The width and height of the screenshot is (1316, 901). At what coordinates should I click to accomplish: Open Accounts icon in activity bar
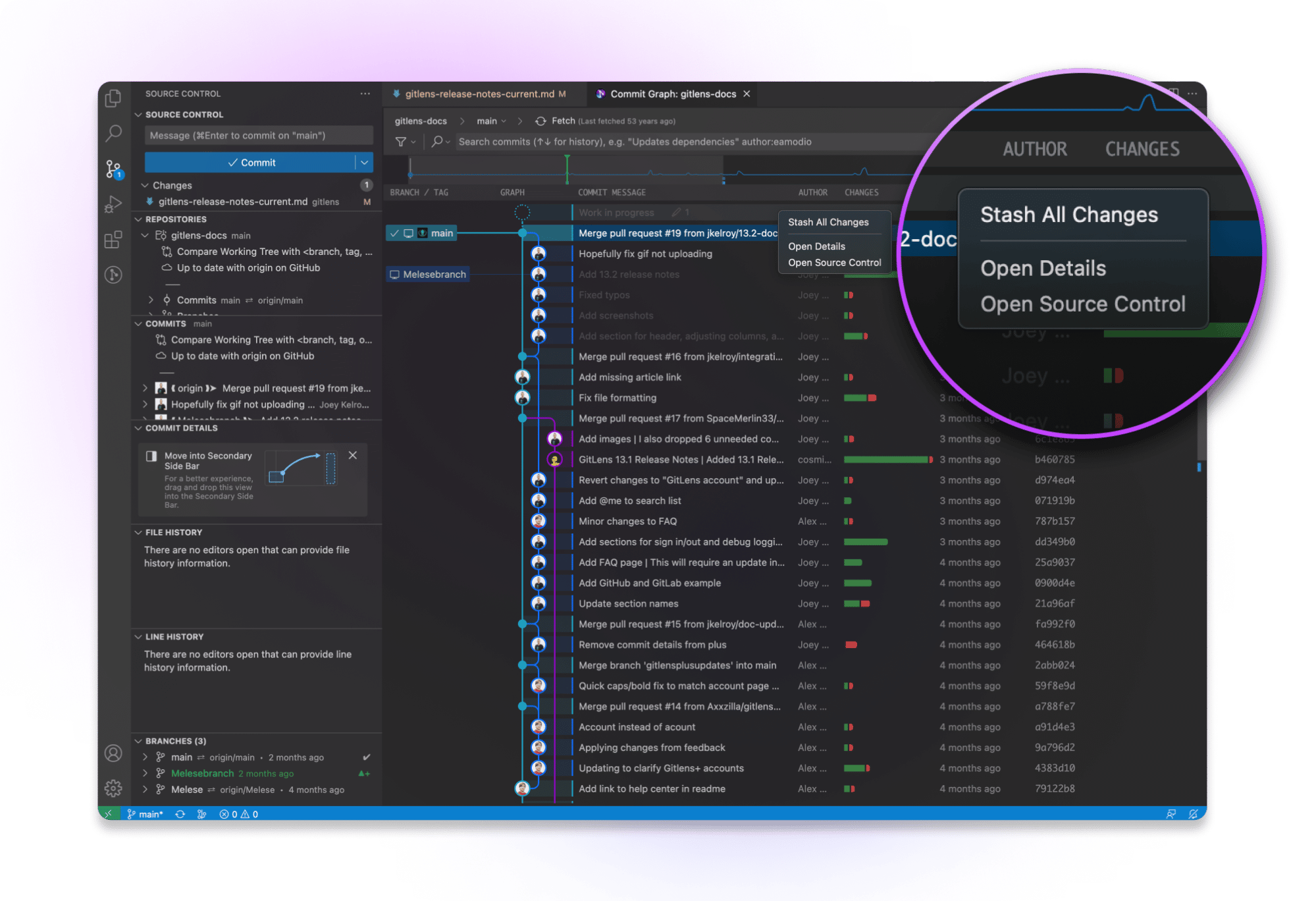coord(113,753)
